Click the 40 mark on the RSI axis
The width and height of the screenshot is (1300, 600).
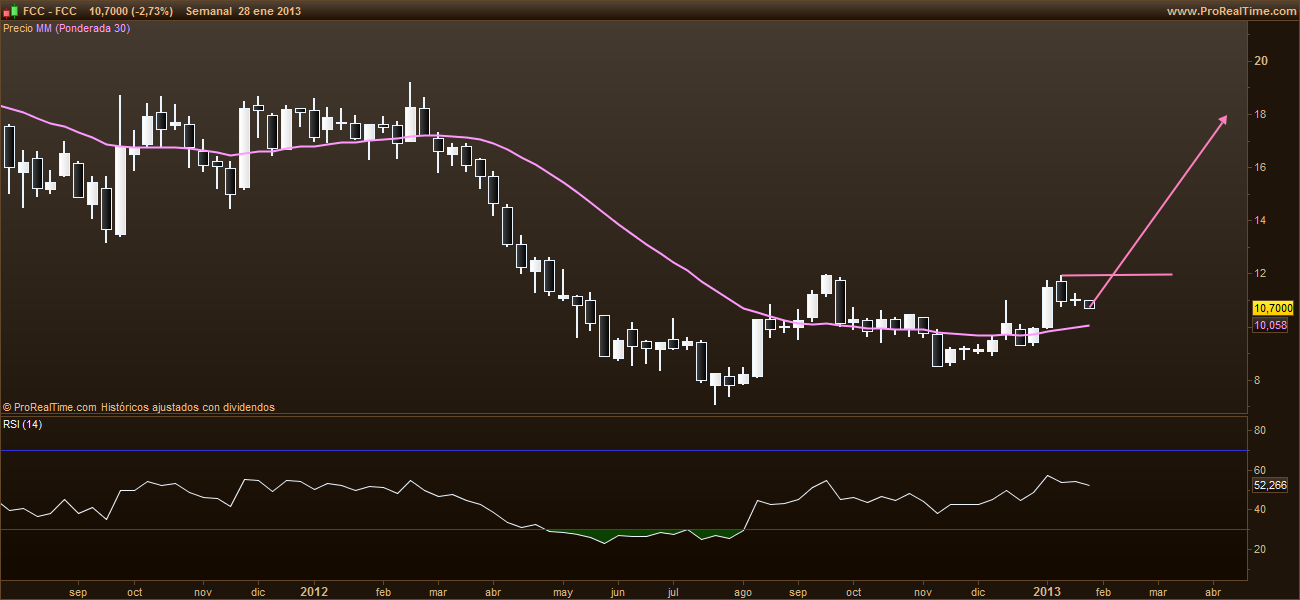pyautogui.click(x=1261, y=510)
